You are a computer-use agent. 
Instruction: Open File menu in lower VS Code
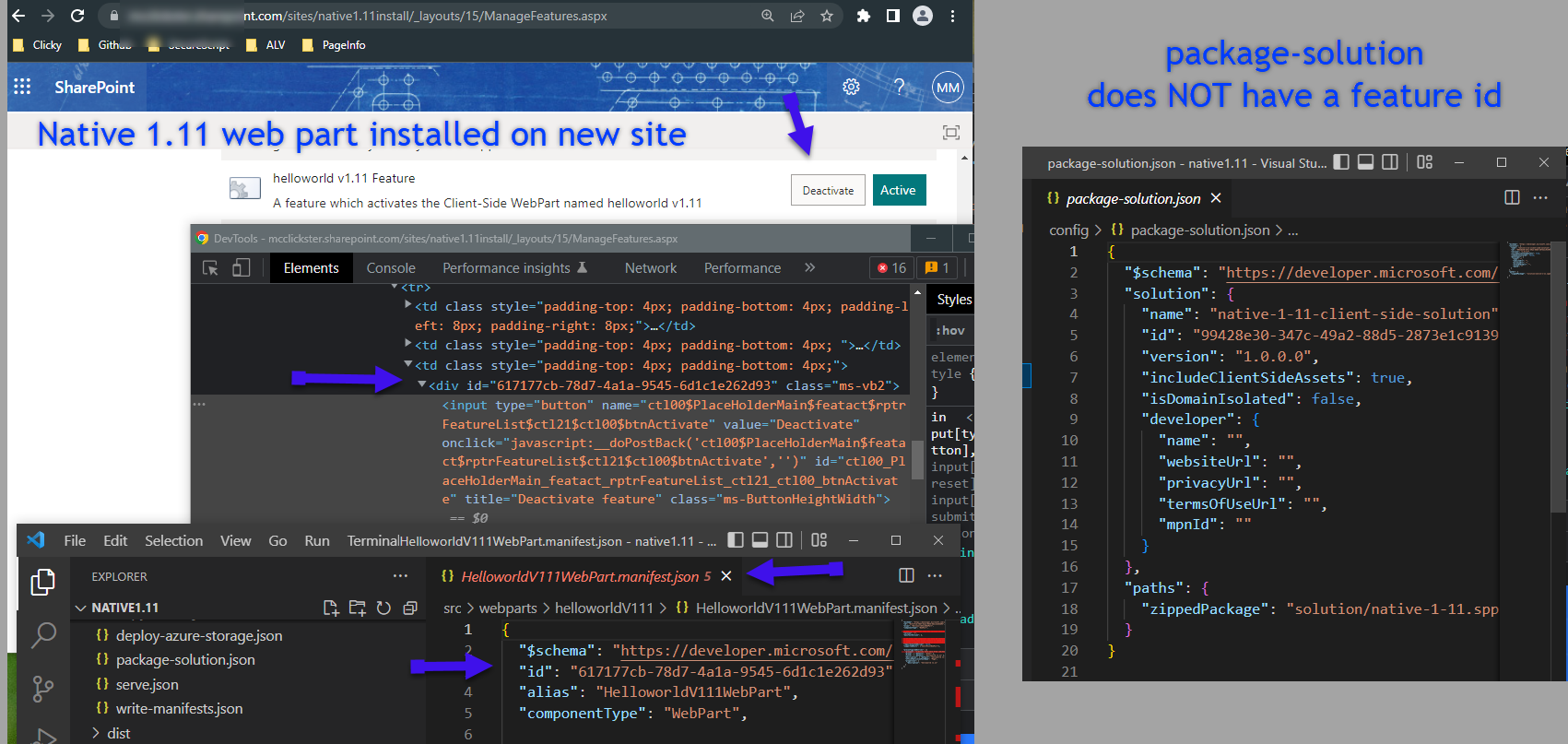coord(75,540)
